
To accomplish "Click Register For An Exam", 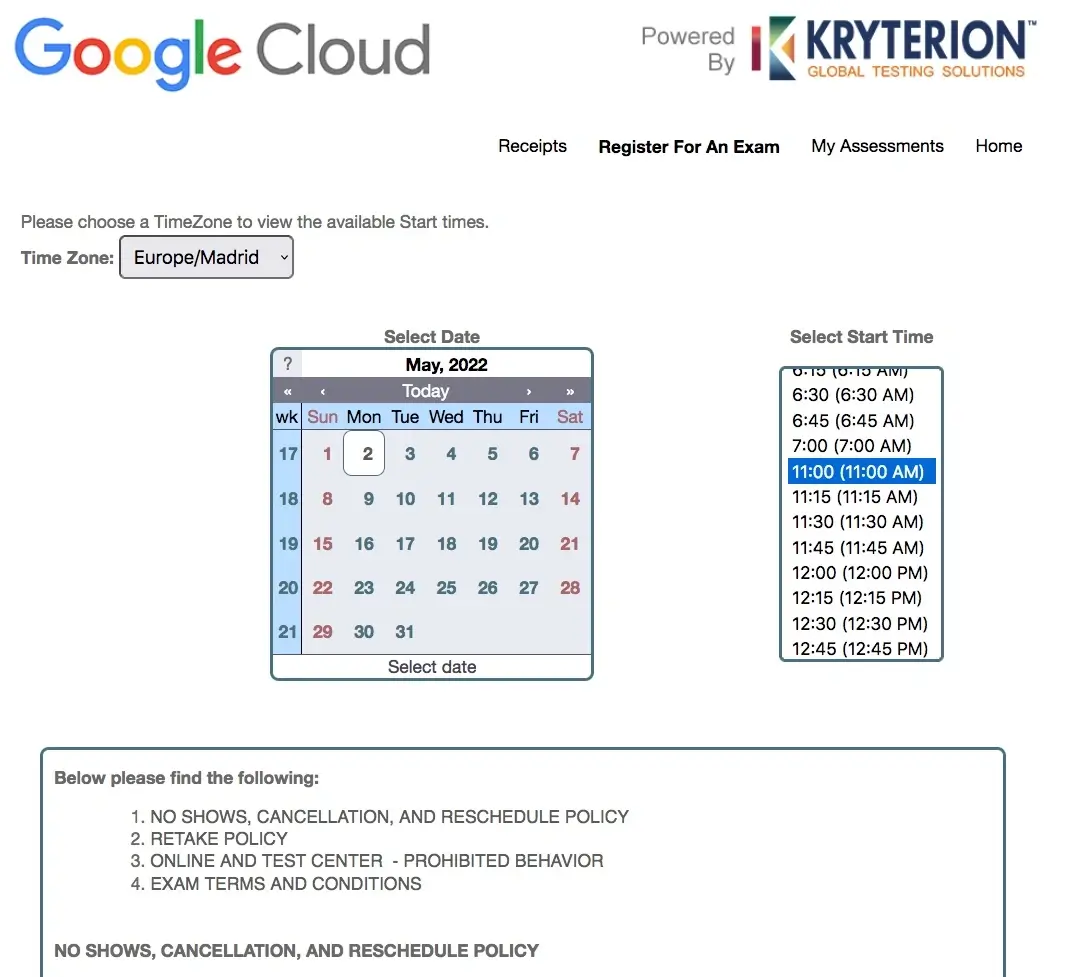I will click(688, 146).
